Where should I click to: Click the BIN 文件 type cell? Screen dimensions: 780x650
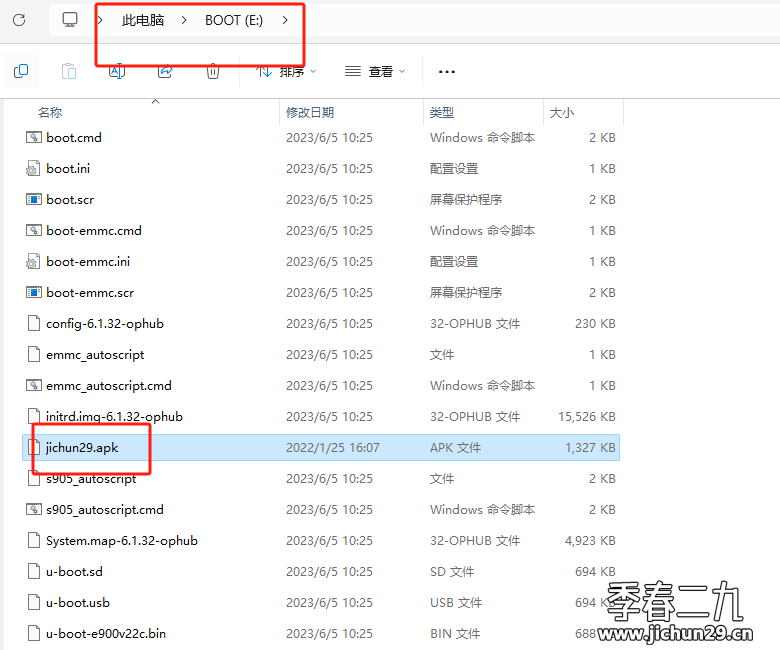(x=455, y=634)
